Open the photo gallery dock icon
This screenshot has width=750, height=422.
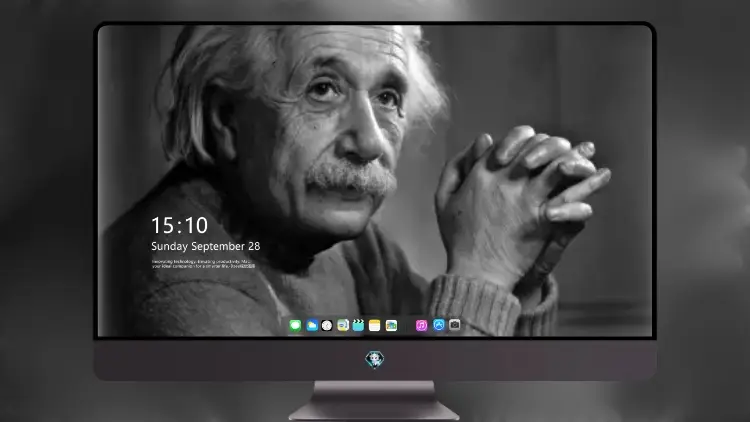[391, 326]
